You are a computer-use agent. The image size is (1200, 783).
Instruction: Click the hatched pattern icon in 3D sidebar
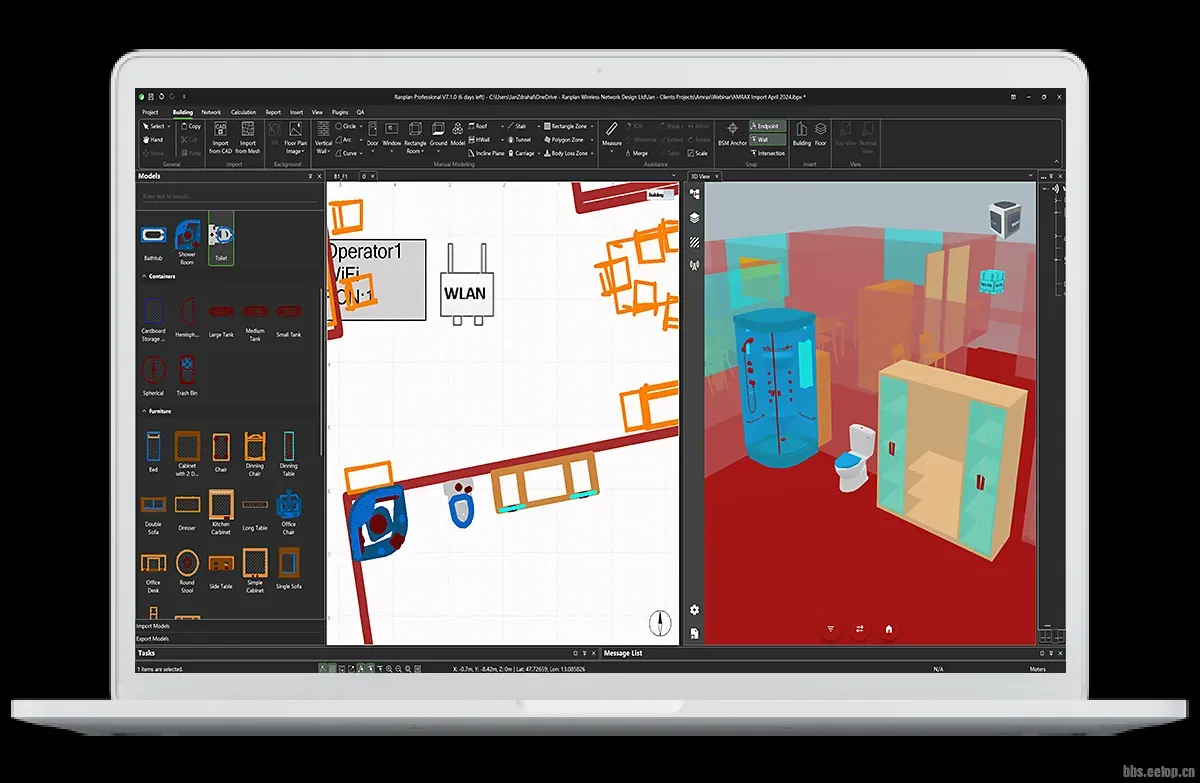coord(695,242)
